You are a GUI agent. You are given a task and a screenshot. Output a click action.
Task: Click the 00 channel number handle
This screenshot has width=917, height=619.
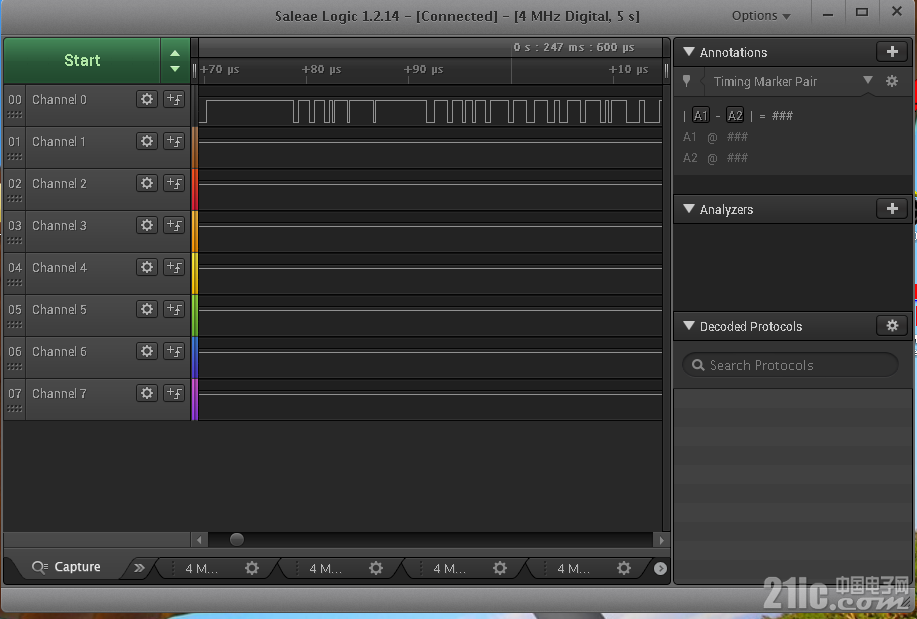point(15,105)
